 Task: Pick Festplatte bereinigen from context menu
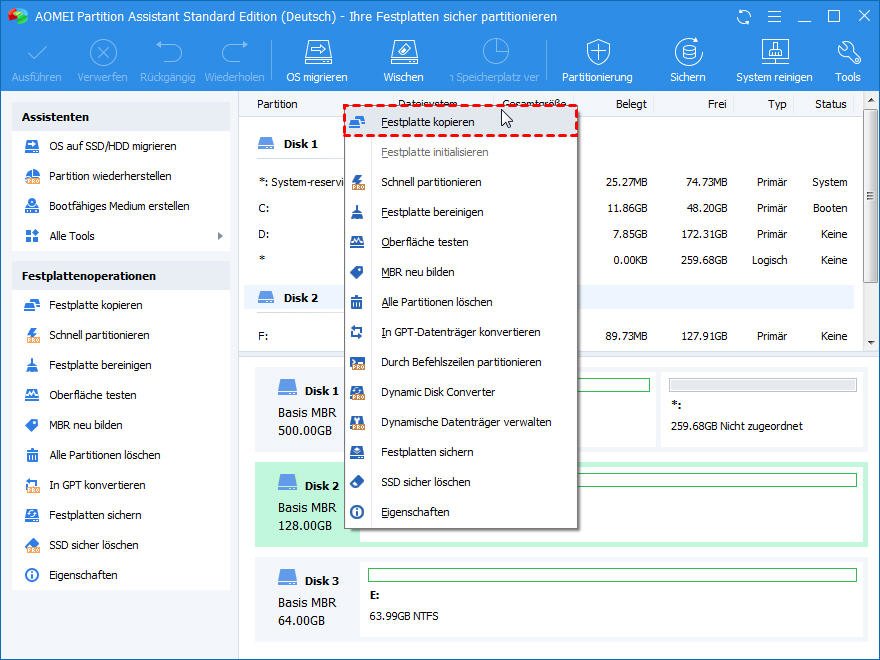point(461,212)
